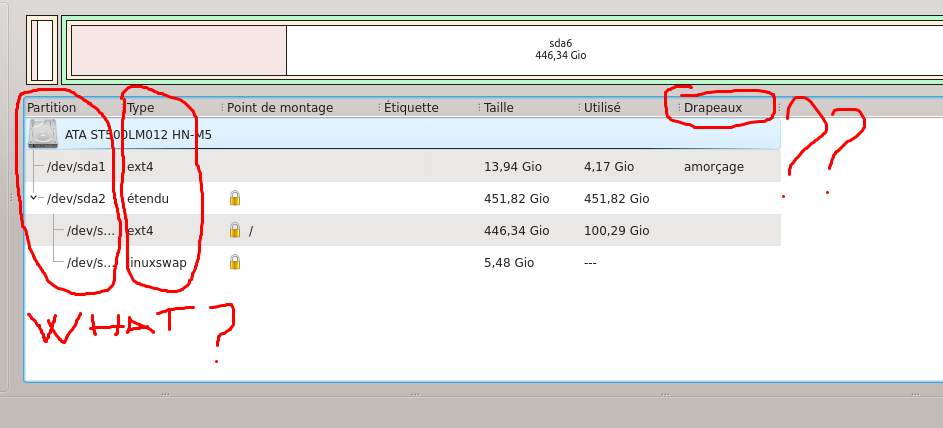Click the Point de montage column header
943x428 pixels.
coord(280,108)
